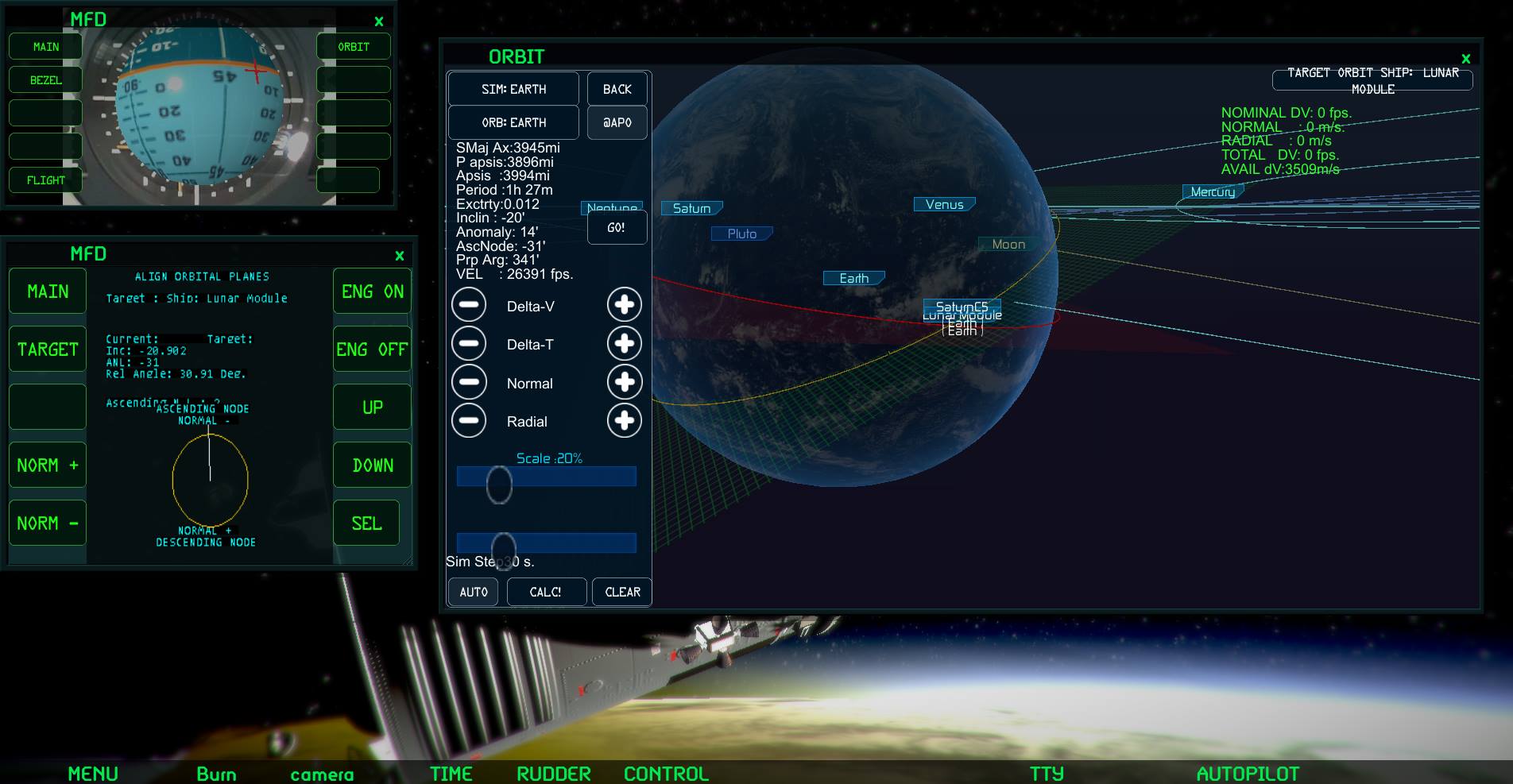1513x784 pixels.
Task: Select the Earth label on the globe
Action: tap(854, 278)
